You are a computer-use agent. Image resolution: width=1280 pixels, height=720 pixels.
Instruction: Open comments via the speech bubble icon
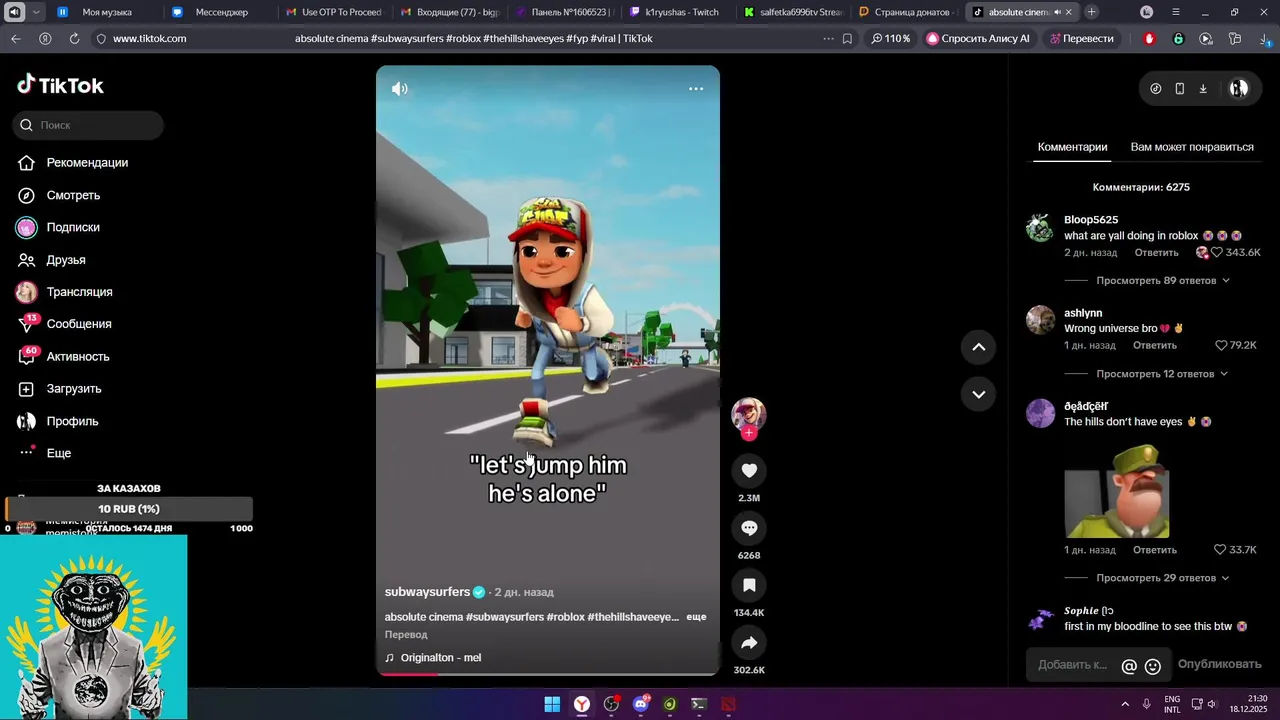tap(749, 528)
